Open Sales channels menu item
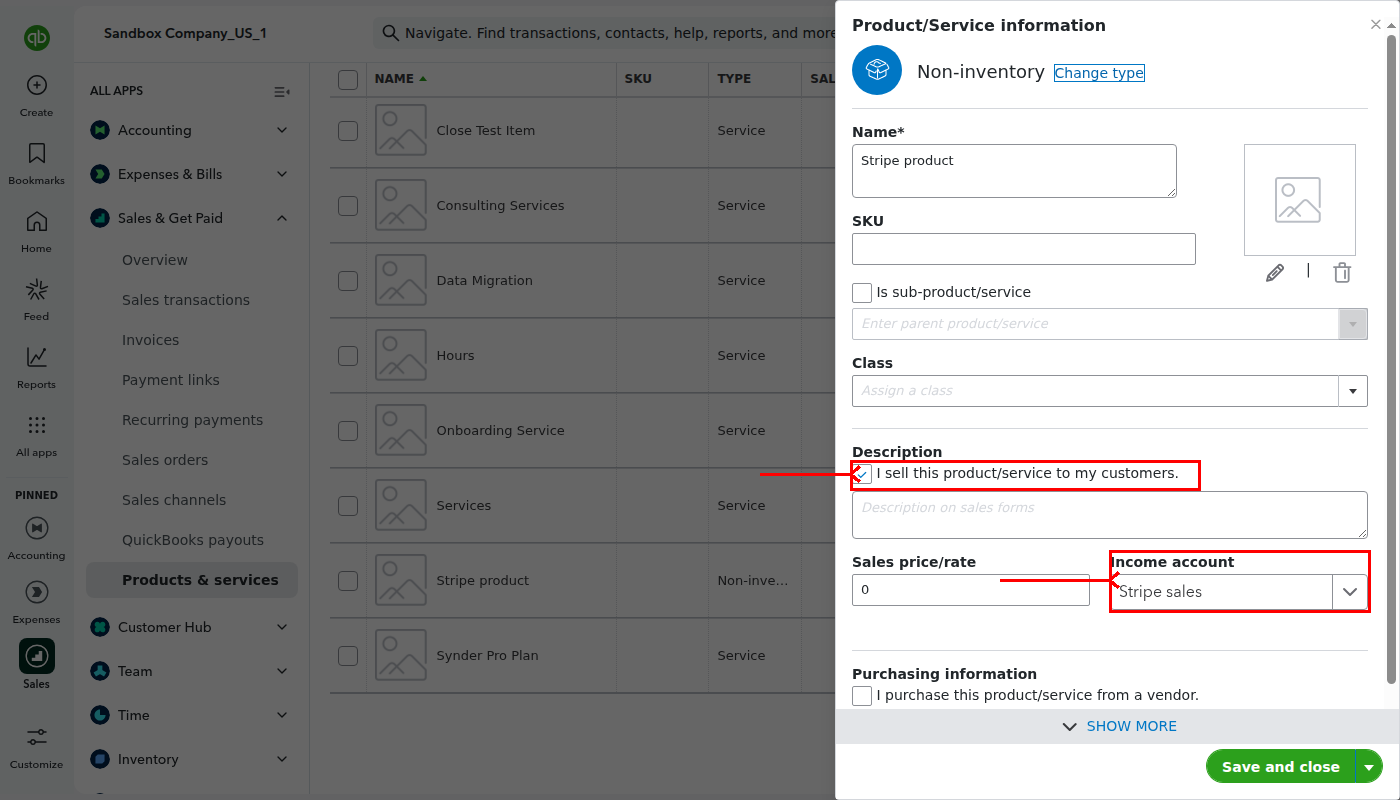Viewport: 1400px width, 800px height. coord(174,500)
